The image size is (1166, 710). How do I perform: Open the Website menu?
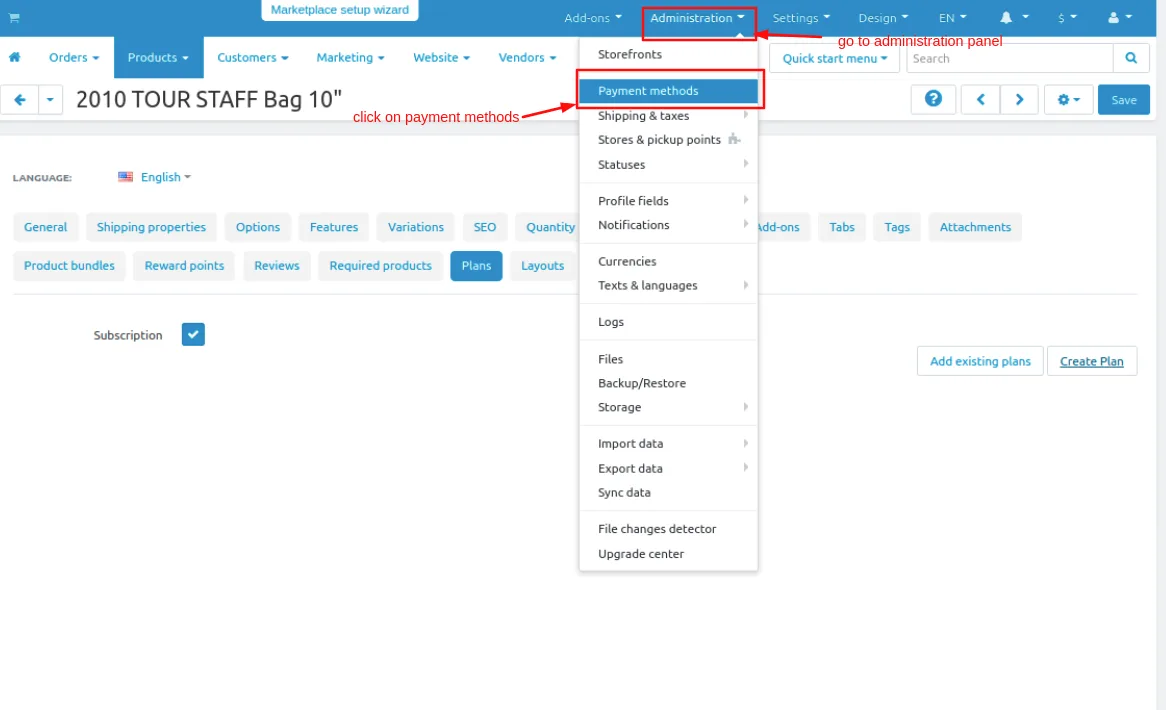coord(442,57)
